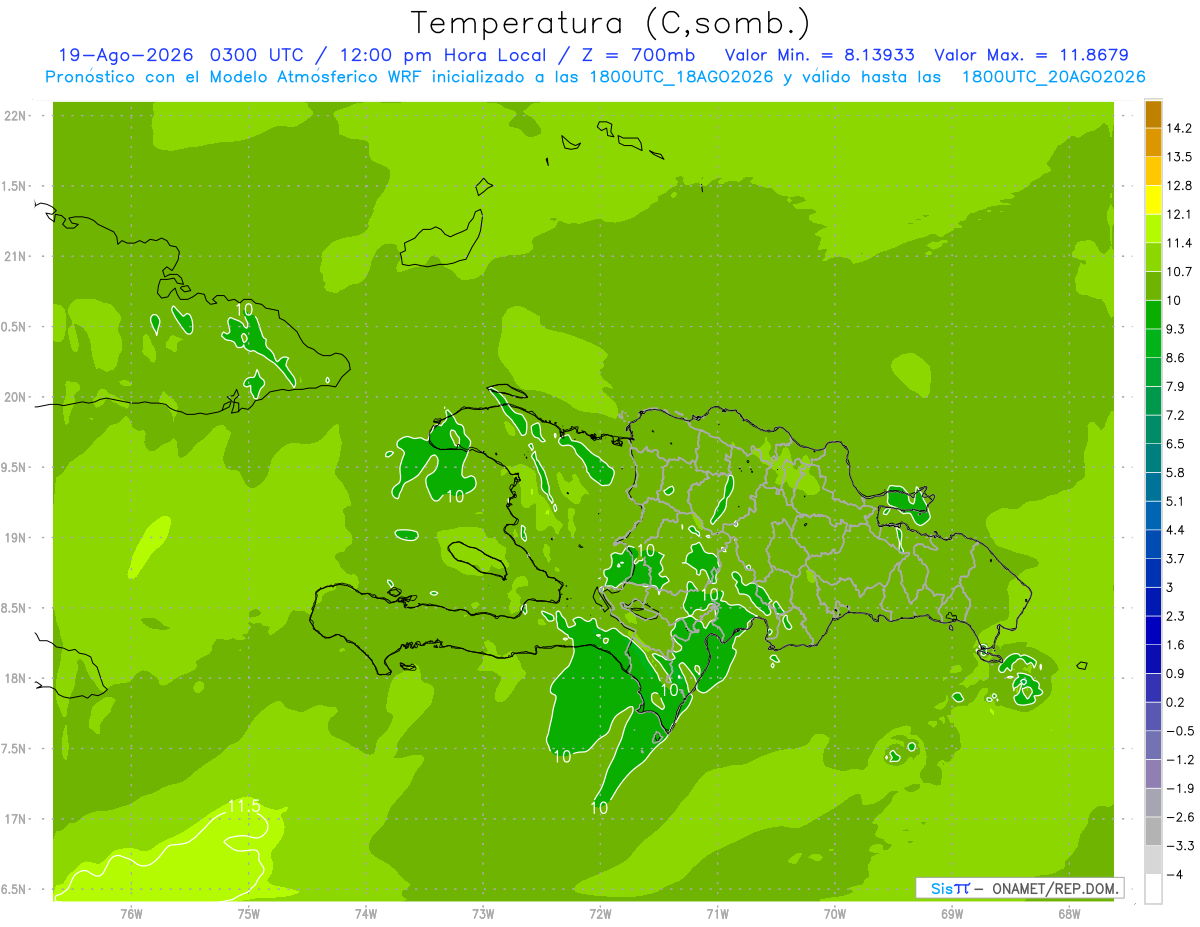Click the "4.4" colorbar label
Image resolution: width=1200 pixels, height=927 pixels.
(x=1177, y=530)
